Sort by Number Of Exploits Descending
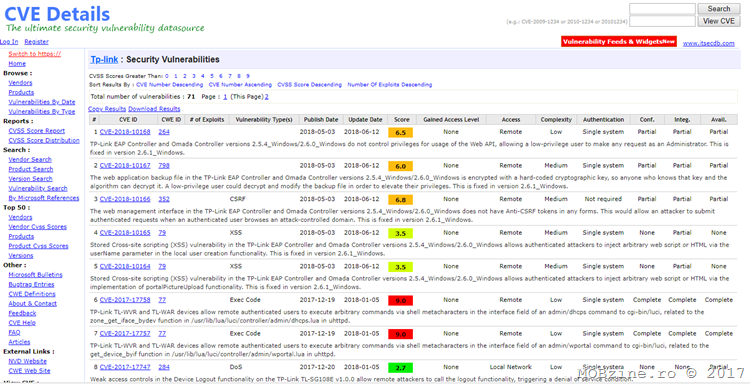 (390, 85)
